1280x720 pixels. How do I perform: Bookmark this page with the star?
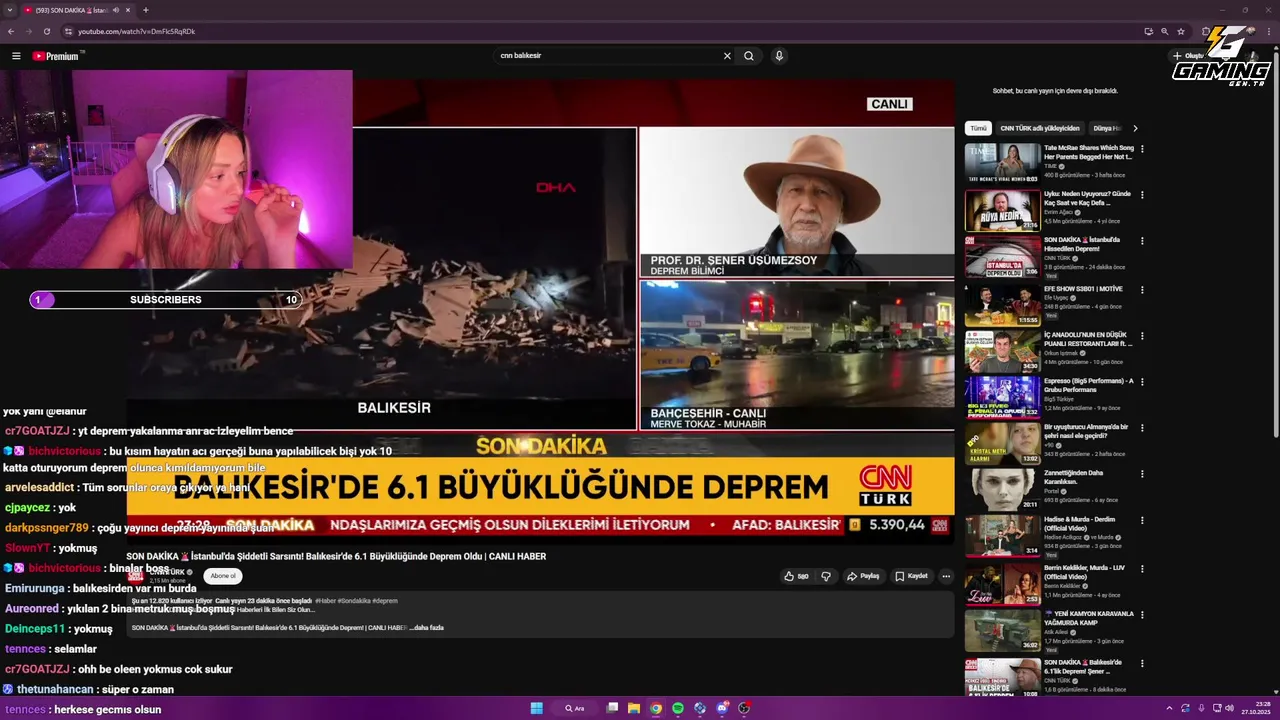pos(1181,31)
